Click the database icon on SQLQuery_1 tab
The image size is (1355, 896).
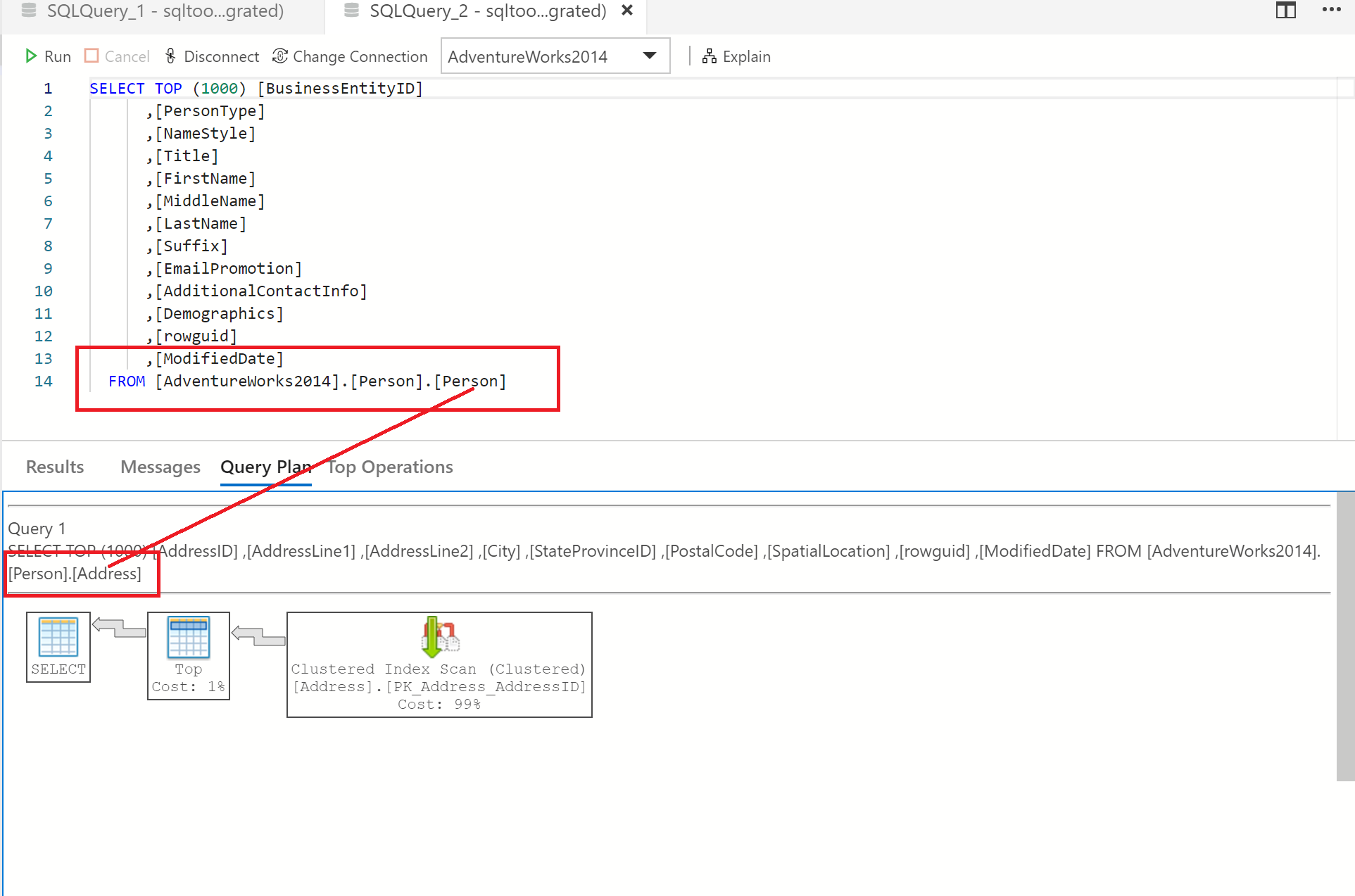pos(29,11)
